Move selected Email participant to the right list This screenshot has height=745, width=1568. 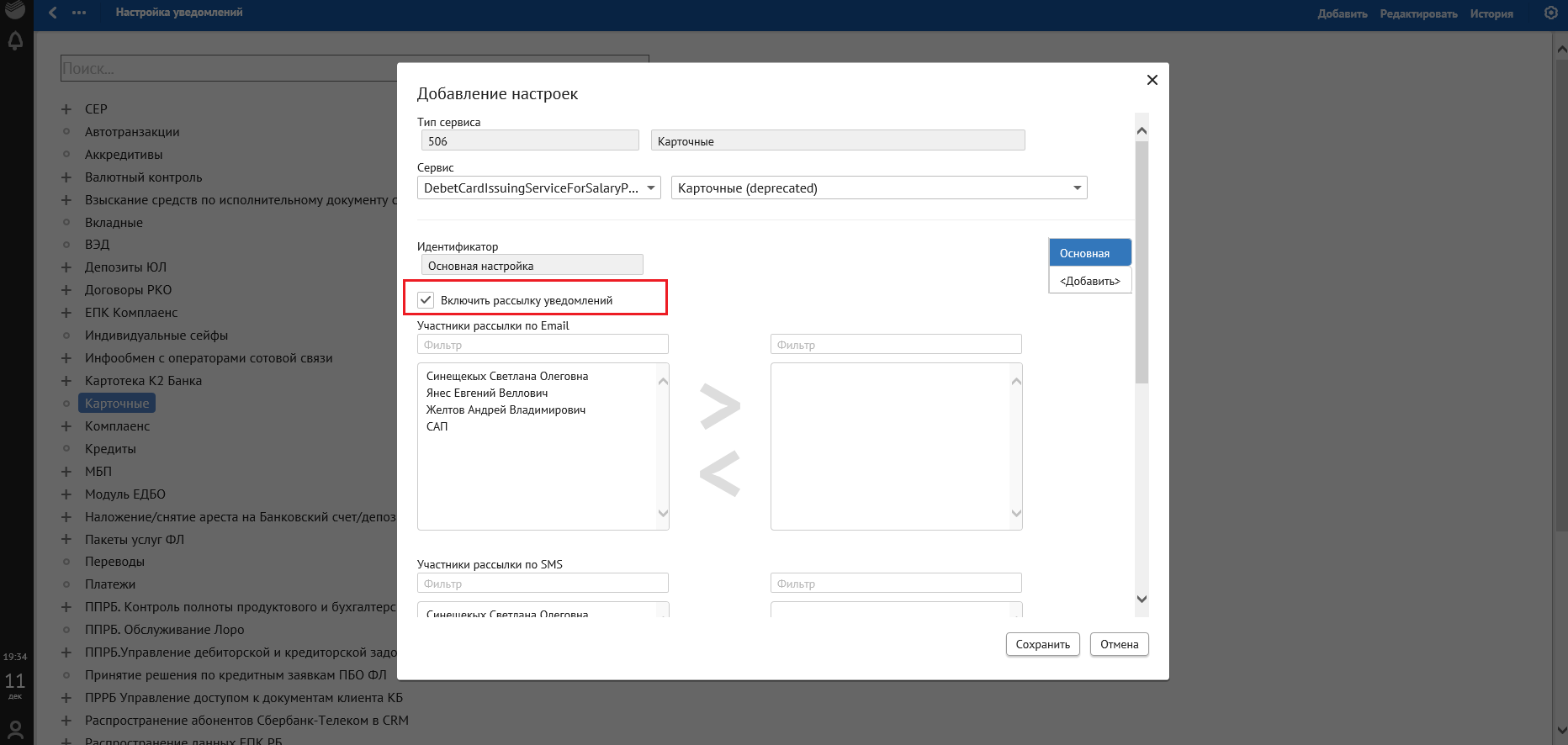tap(720, 406)
